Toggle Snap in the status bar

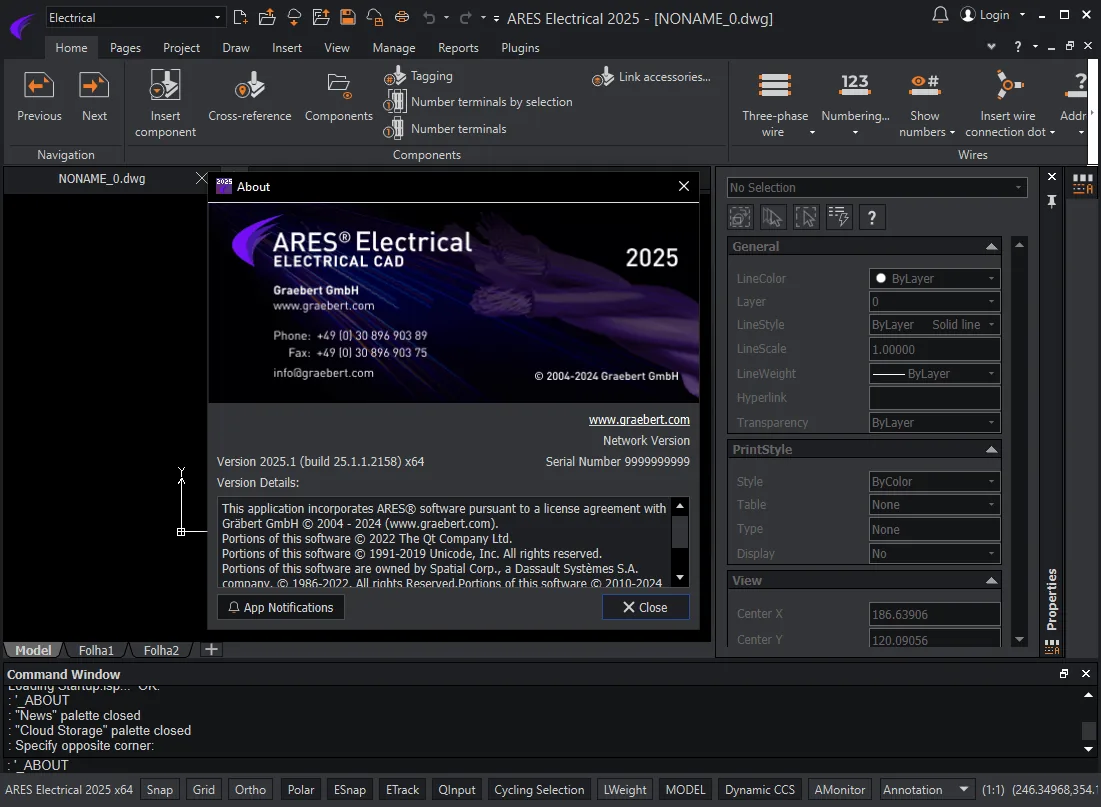click(x=159, y=789)
